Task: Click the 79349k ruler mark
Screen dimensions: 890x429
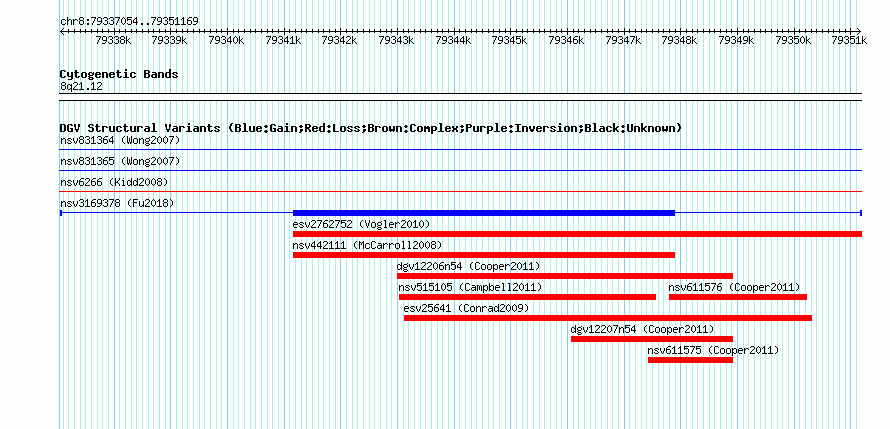Action: pos(736,40)
